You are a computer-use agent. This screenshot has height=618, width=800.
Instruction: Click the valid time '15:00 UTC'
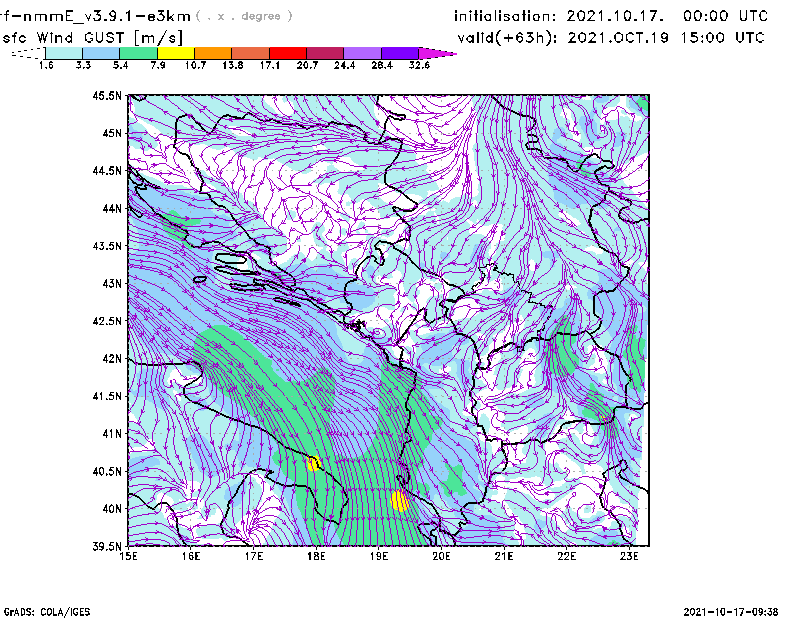[722, 38]
